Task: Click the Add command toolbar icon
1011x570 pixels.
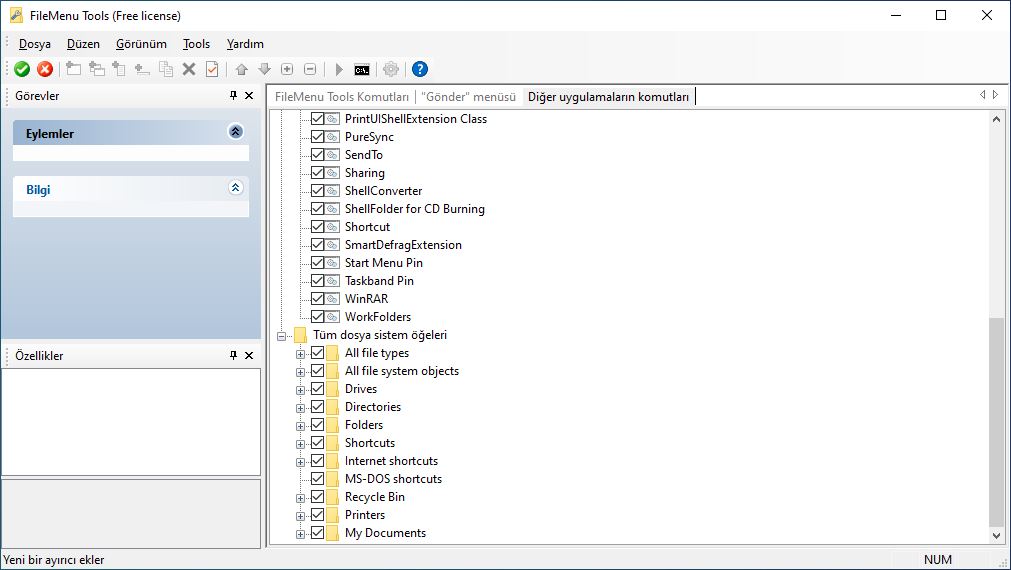Action: click(74, 69)
